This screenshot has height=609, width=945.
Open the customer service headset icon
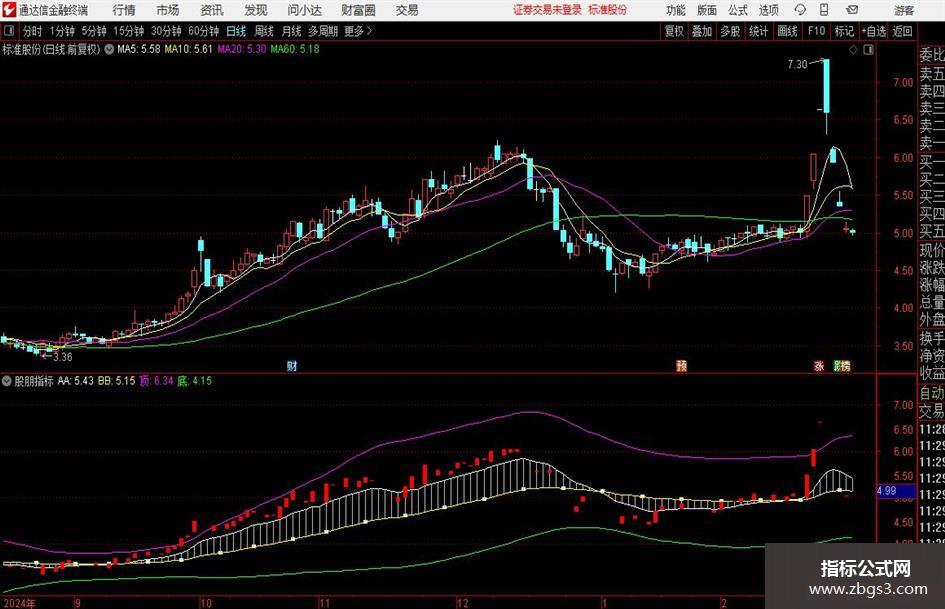(x=800, y=10)
